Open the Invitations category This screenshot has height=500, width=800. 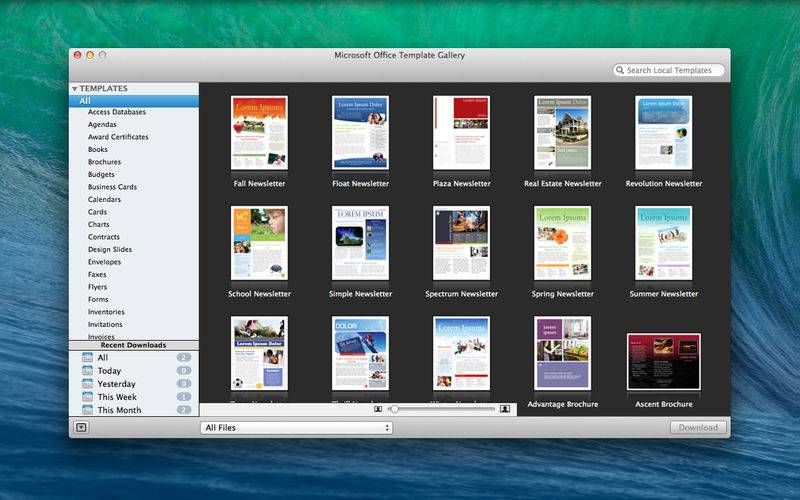pyautogui.click(x=105, y=324)
